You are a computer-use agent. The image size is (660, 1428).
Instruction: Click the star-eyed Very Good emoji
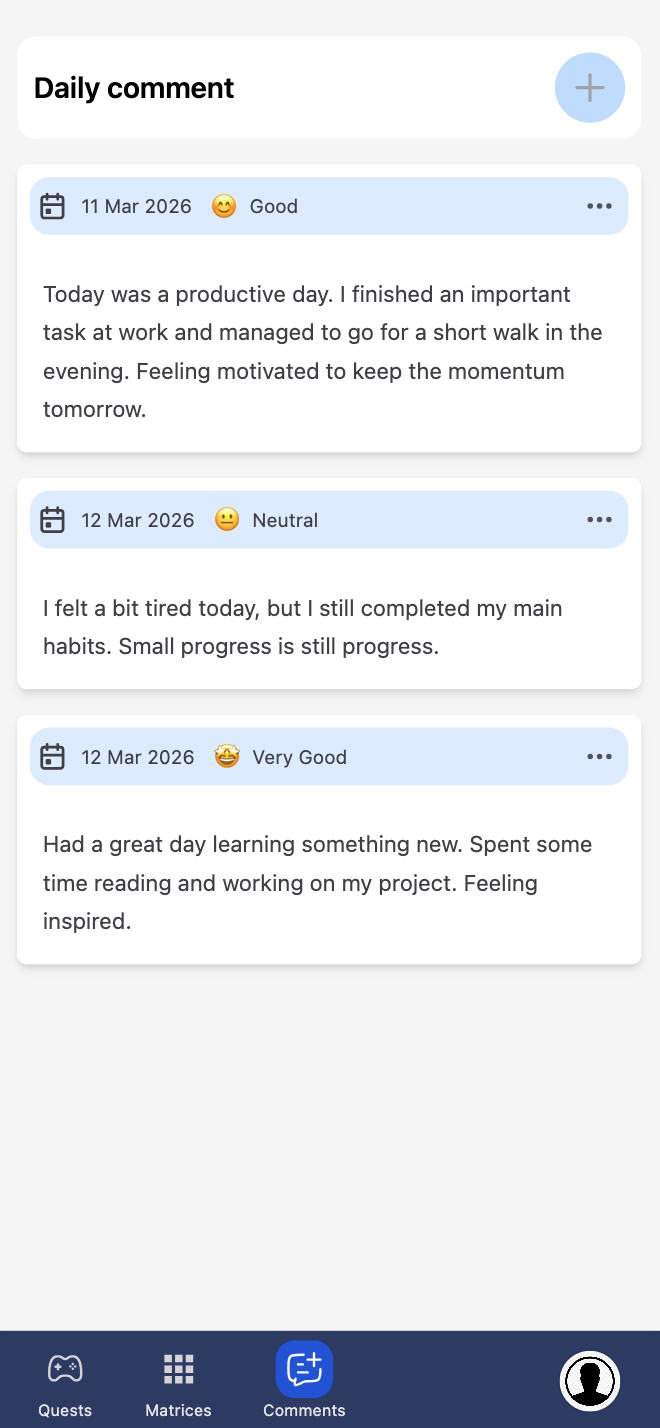[227, 757]
